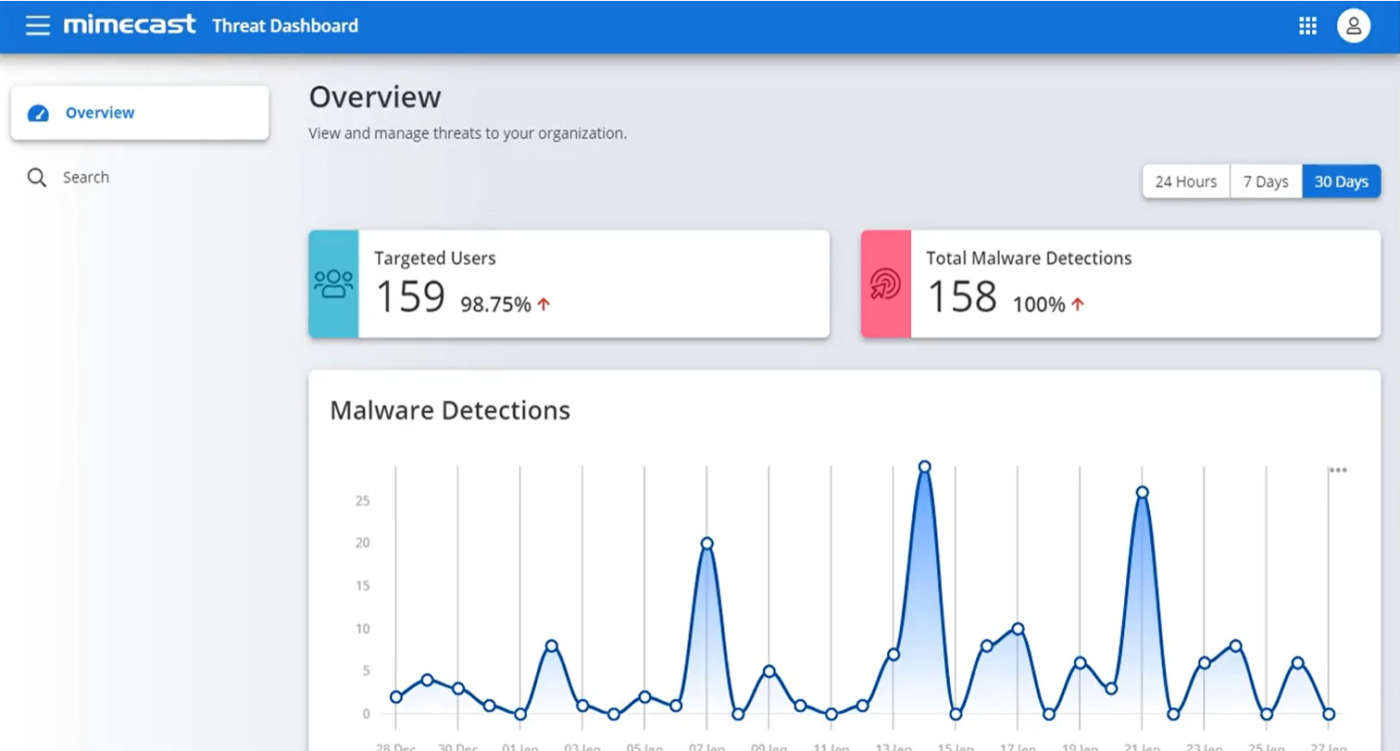
Task: Click the chart data point at value 20
Action: (707, 544)
